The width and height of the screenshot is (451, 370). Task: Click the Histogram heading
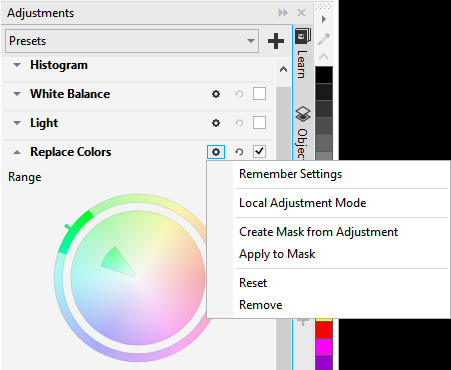click(x=59, y=65)
